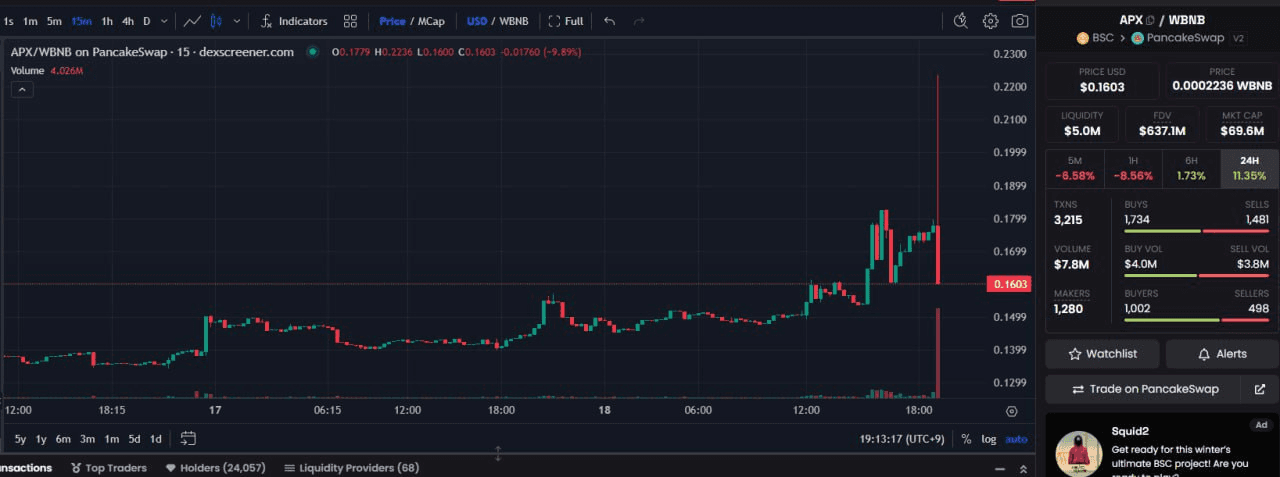Select the 6H stats tab
1280x477 pixels.
(1191, 169)
